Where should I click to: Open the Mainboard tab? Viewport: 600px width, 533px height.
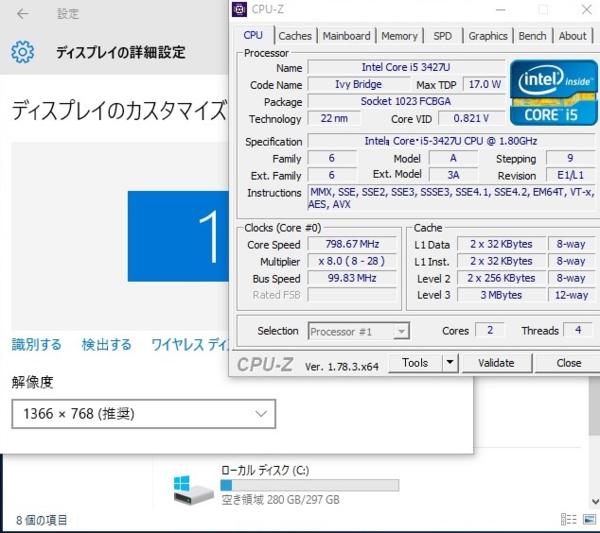pyautogui.click(x=346, y=36)
